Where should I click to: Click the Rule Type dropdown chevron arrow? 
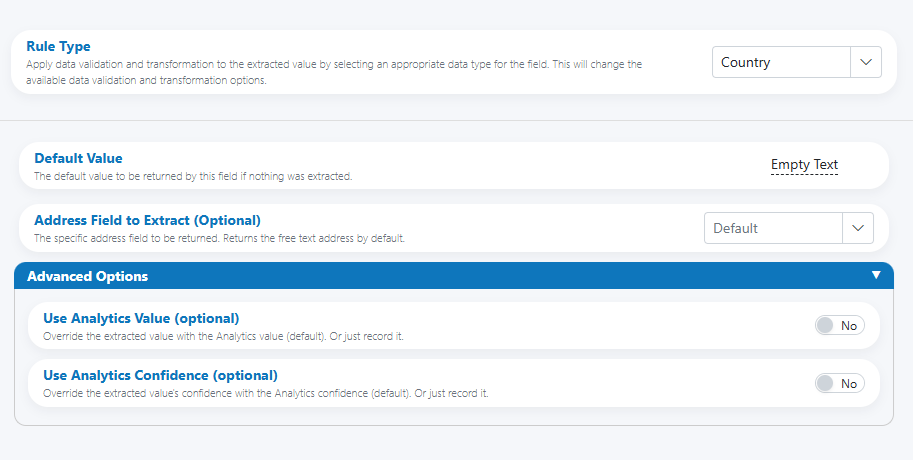pos(866,62)
